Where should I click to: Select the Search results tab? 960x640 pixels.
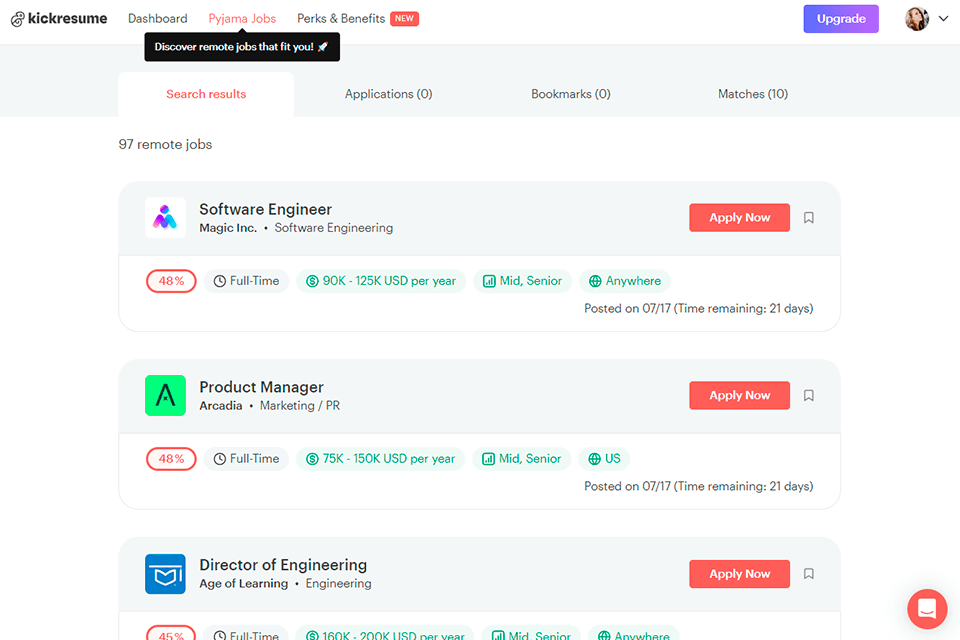tap(206, 94)
